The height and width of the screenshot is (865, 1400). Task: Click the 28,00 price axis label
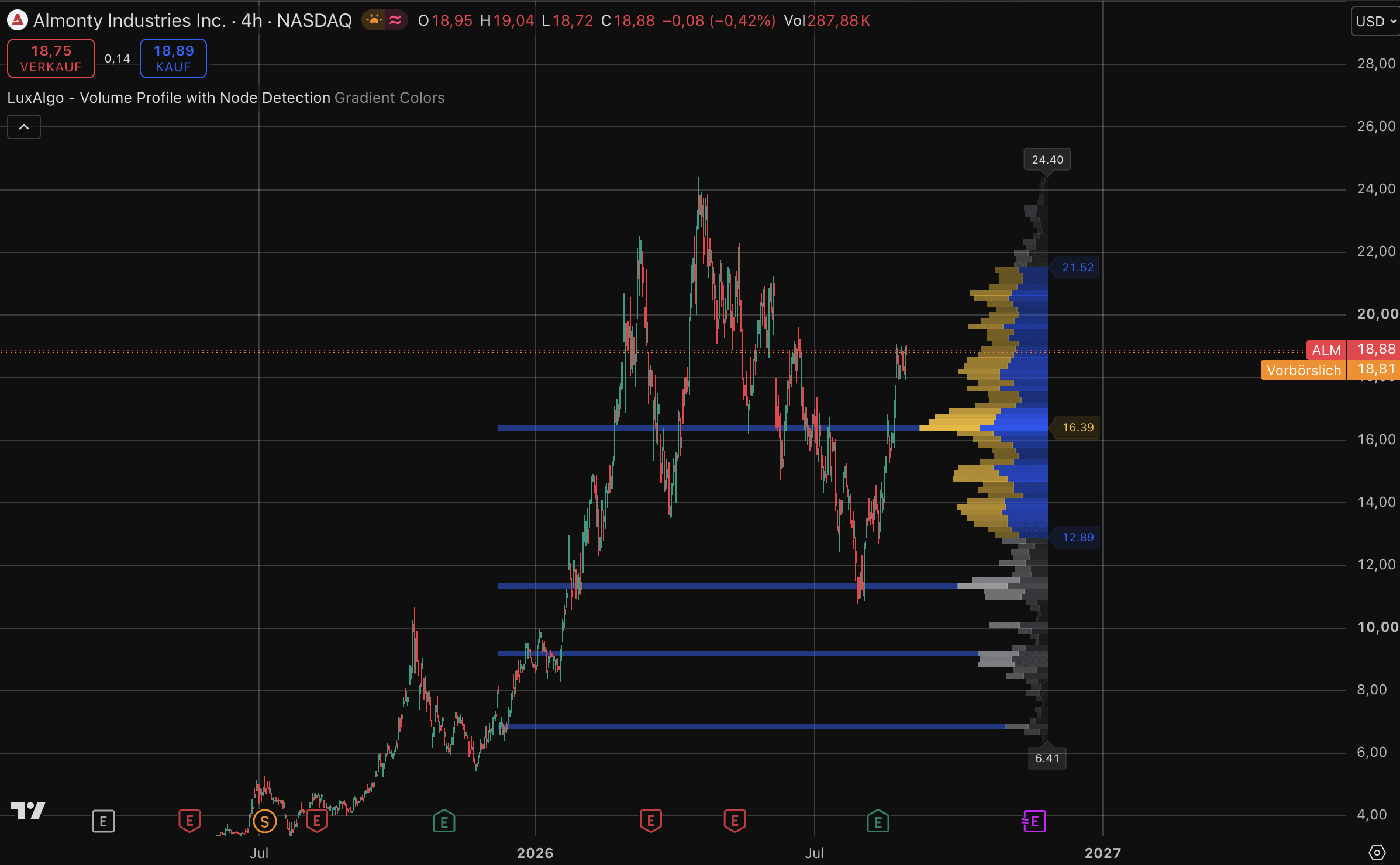tap(1376, 64)
